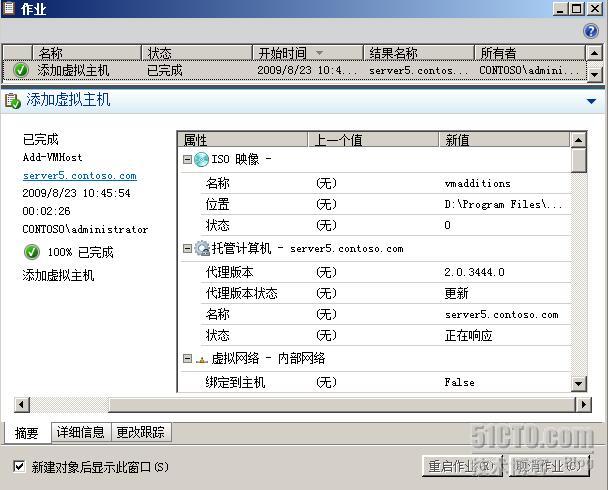Click the 2.0.3444.0 agent version value

coord(474,272)
